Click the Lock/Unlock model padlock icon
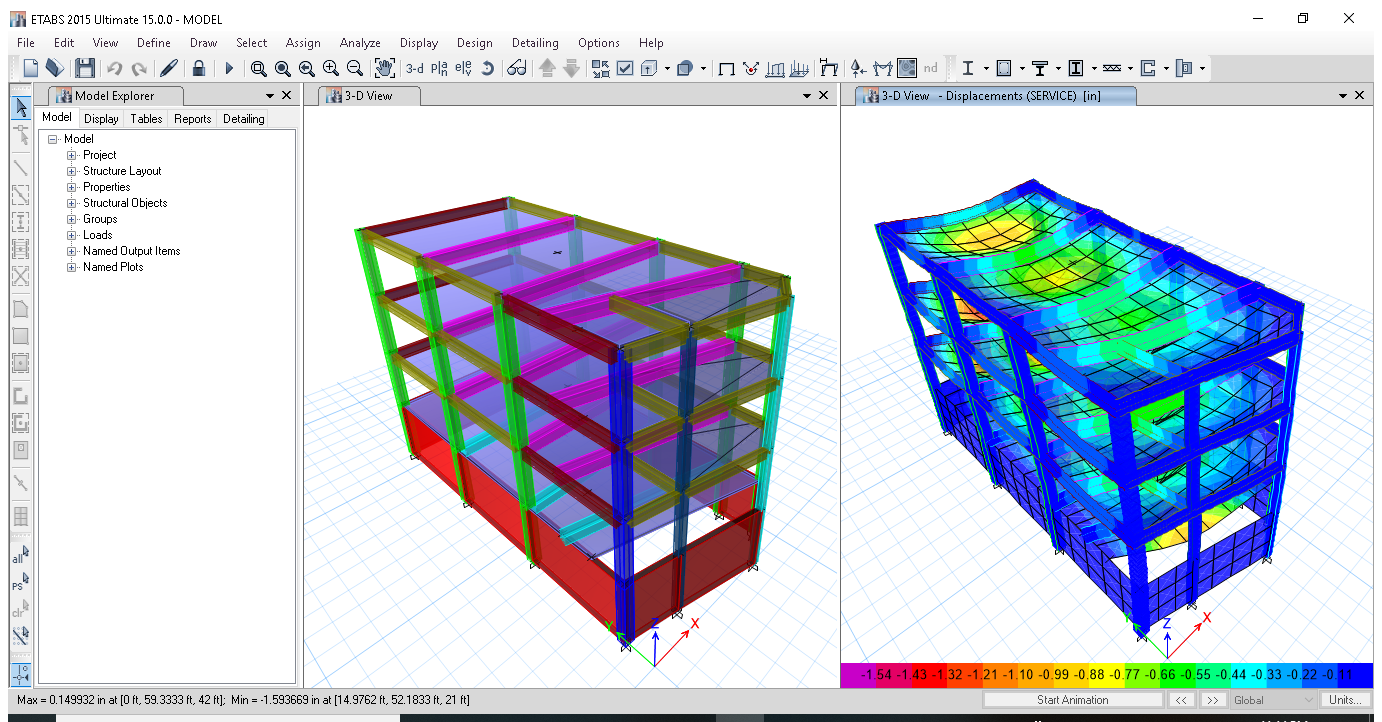Image resolution: width=1382 pixels, height=722 pixels. pos(199,68)
